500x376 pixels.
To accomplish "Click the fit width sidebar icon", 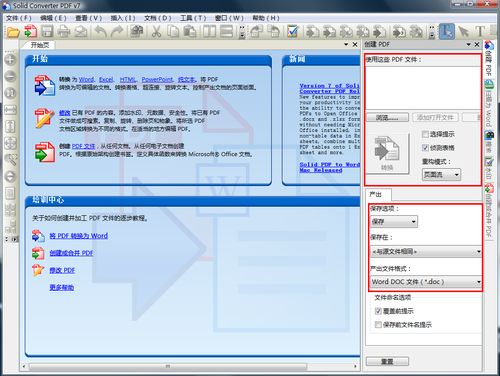I will pos(10,110).
